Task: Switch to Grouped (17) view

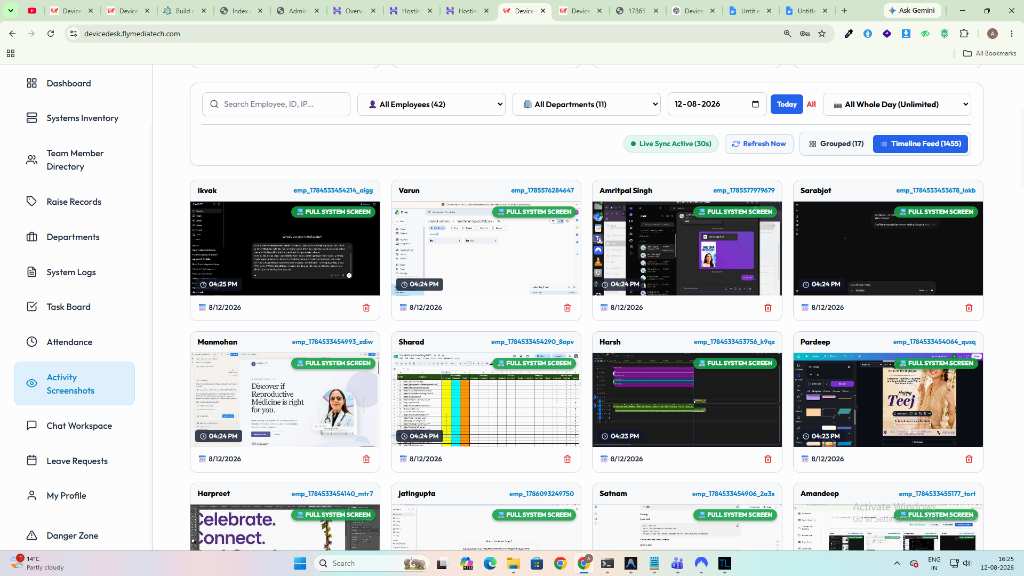Action: click(x=836, y=144)
